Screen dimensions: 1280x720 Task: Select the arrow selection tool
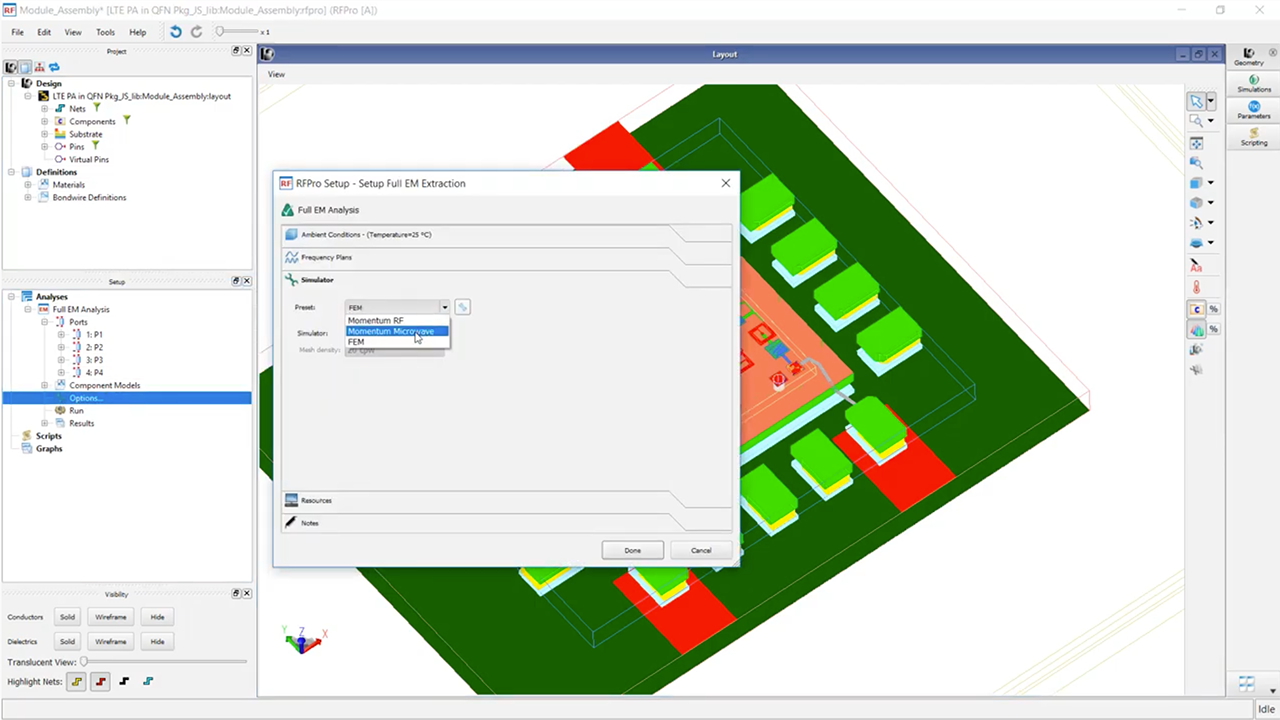coord(1196,100)
